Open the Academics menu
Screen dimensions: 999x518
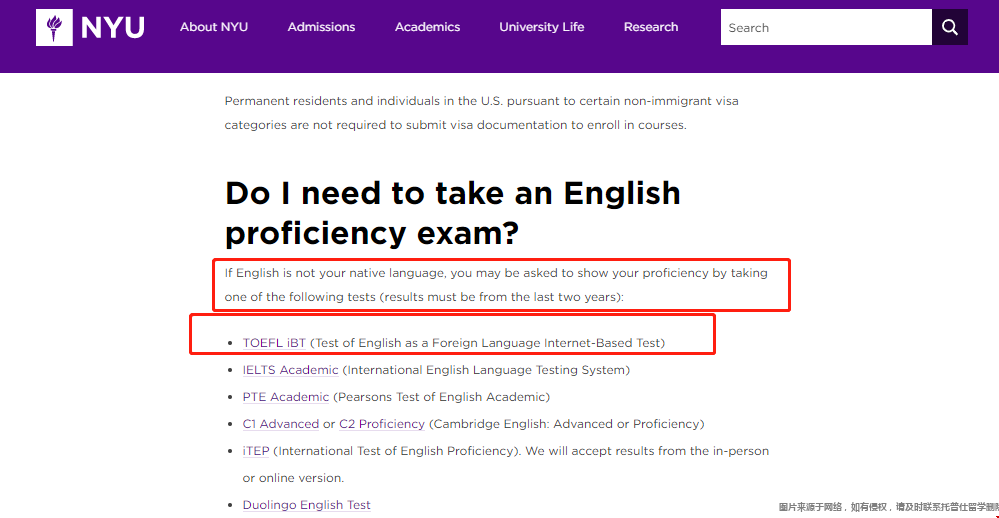point(427,27)
